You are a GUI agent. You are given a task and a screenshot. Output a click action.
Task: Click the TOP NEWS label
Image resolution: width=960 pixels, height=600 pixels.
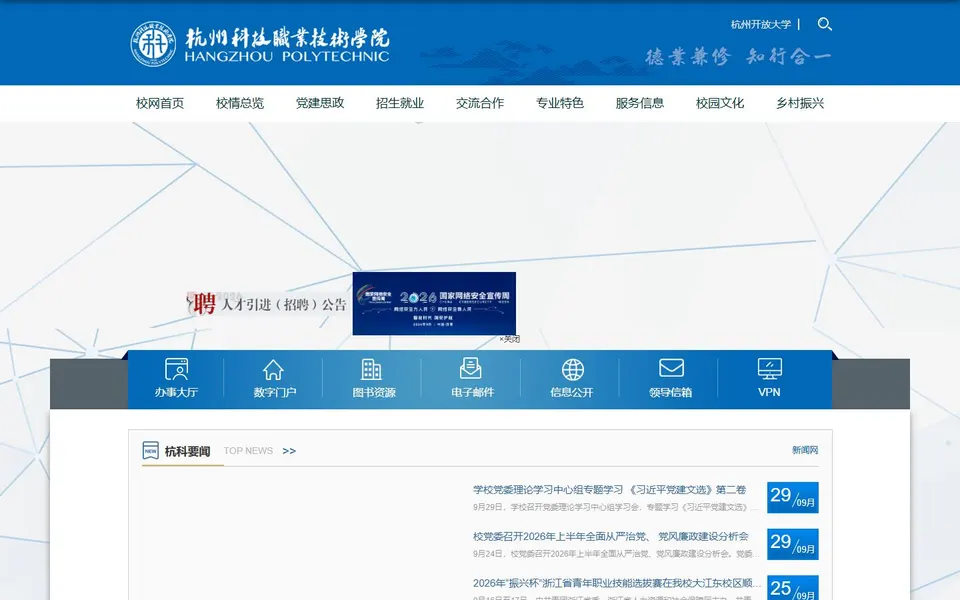pyautogui.click(x=248, y=451)
